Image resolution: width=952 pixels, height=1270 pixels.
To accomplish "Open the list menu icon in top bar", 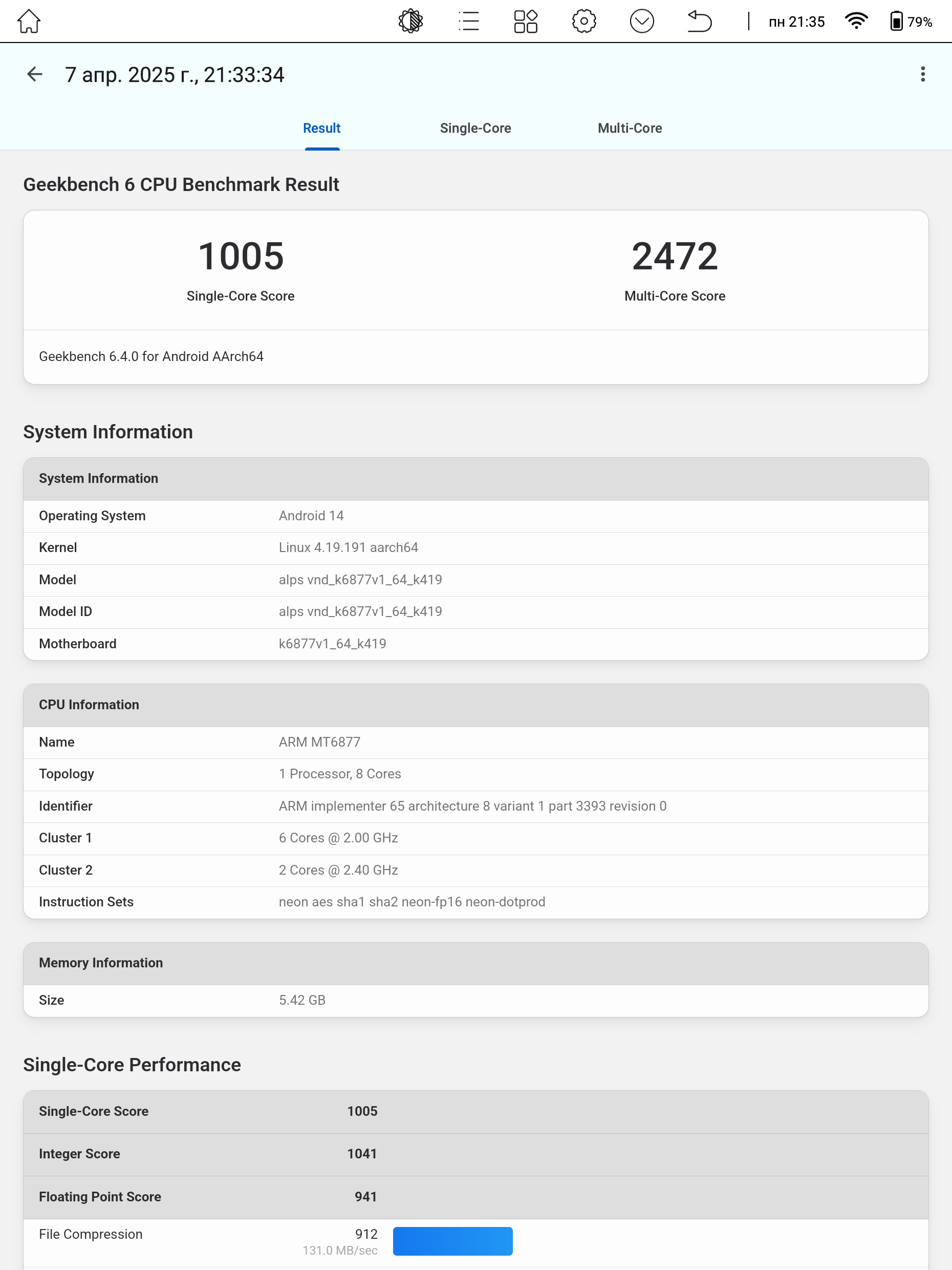I will 469,22.
